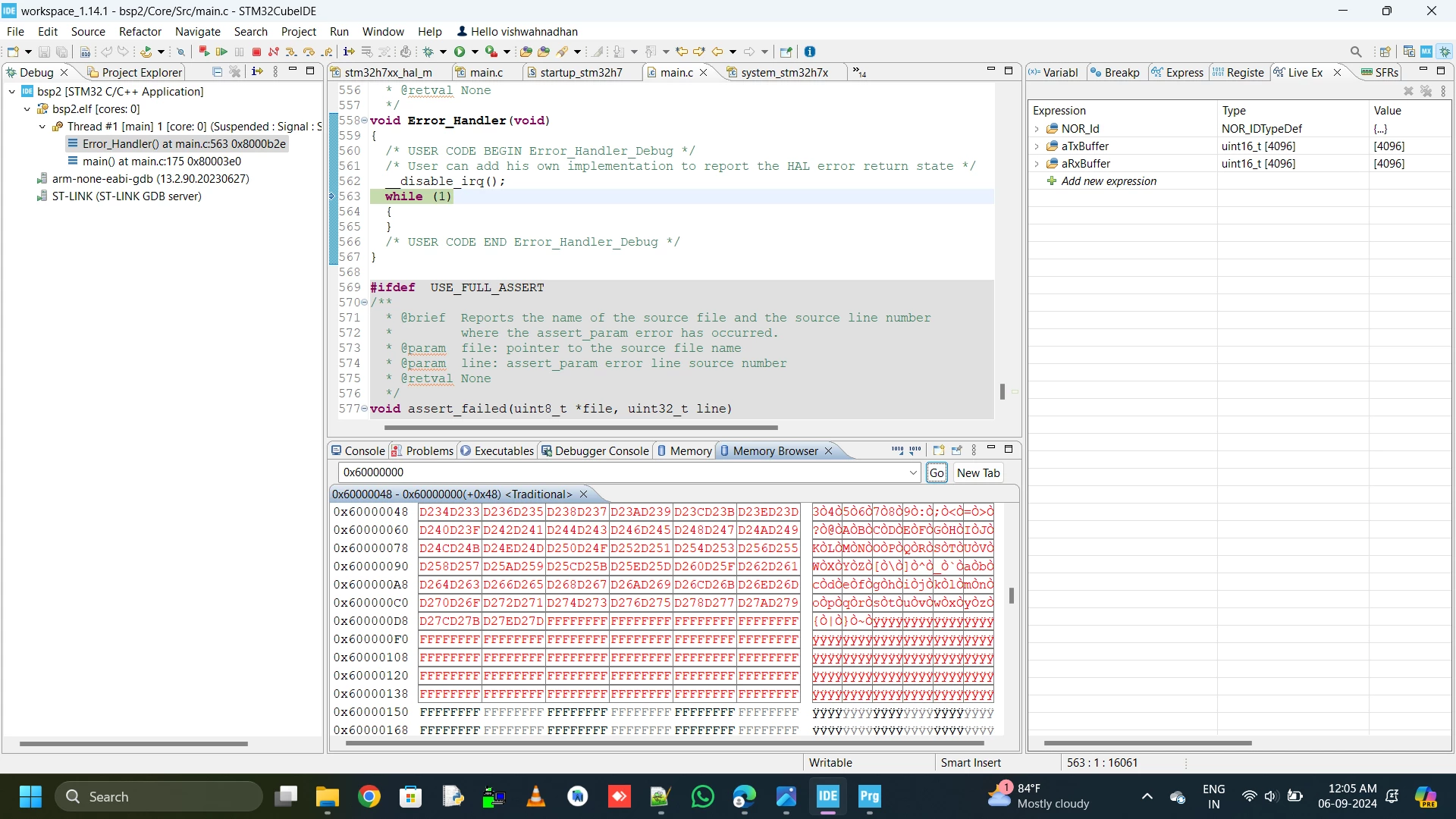The height and width of the screenshot is (819, 1456).
Task: Switch to the Project Explorer tab
Action: pyautogui.click(x=135, y=72)
